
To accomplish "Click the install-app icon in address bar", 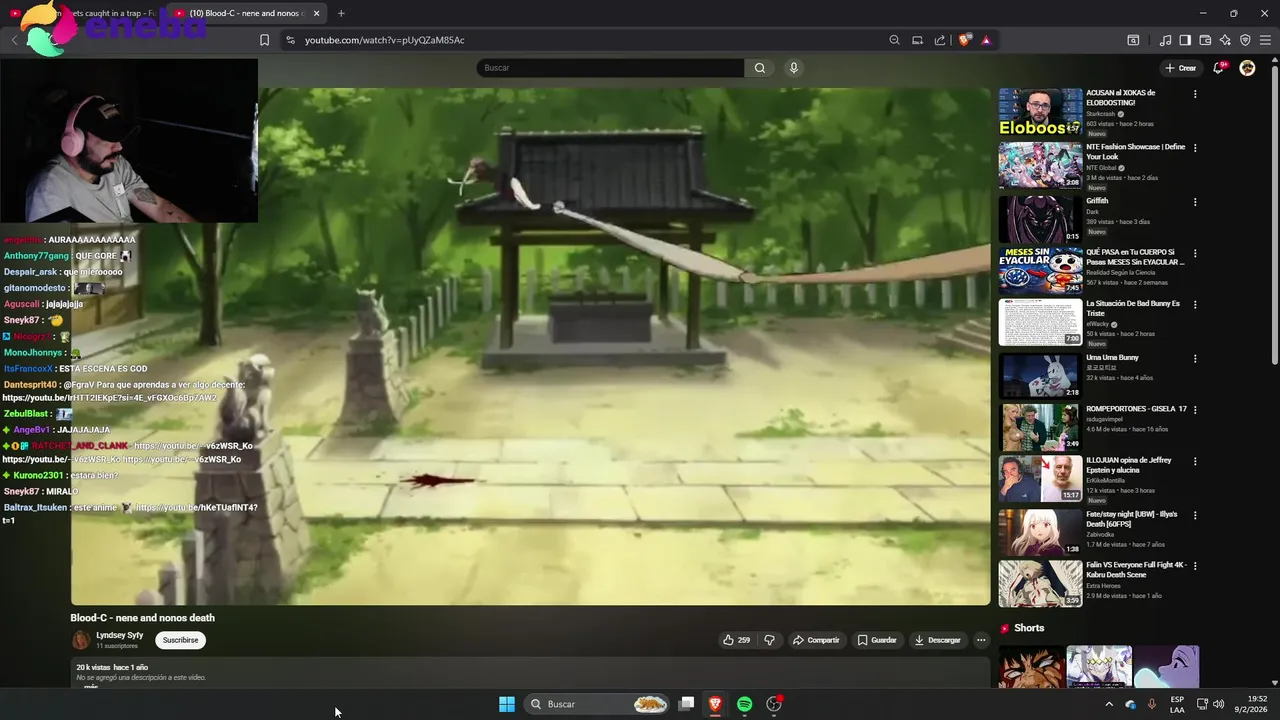I will pyautogui.click(x=917, y=40).
